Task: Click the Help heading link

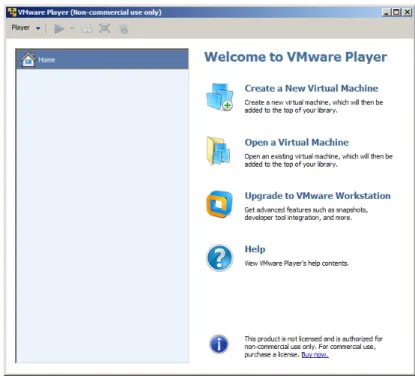Action: 255,249
